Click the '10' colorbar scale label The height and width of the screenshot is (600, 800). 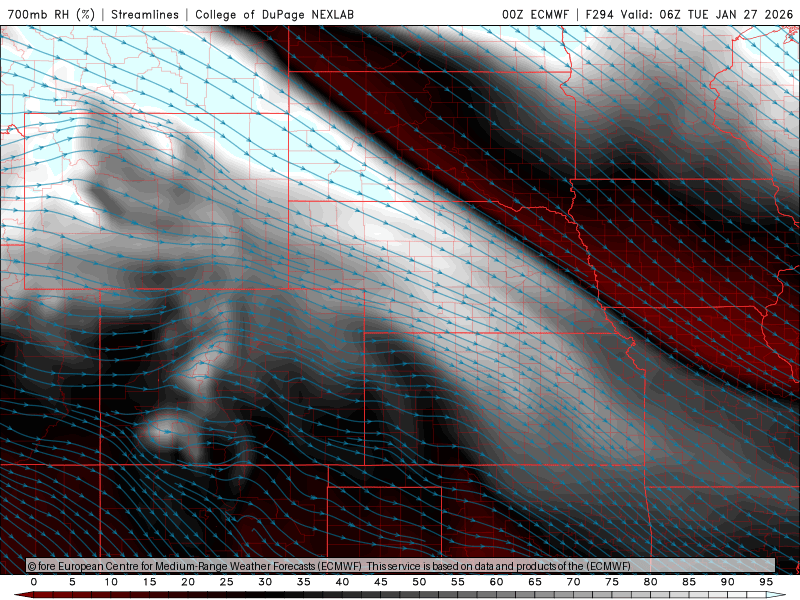click(111, 582)
